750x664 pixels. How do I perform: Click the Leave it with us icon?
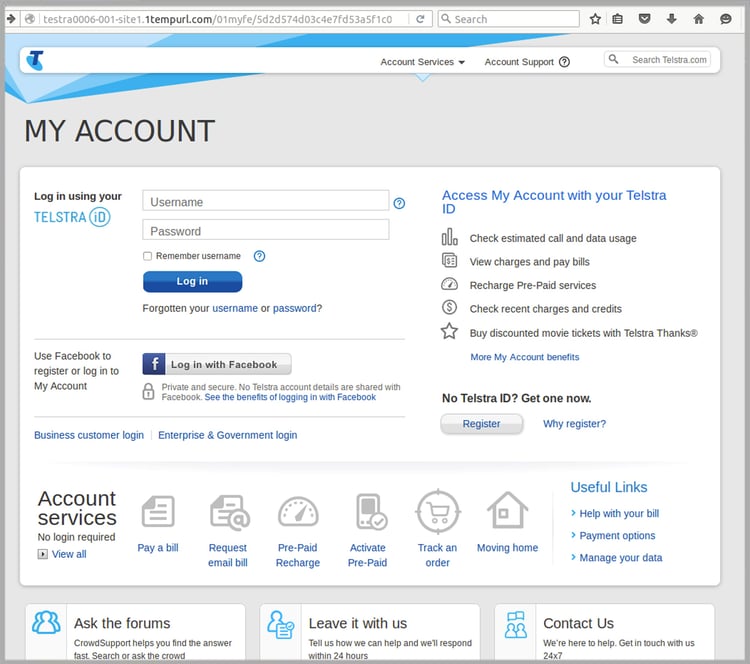(280, 624)
